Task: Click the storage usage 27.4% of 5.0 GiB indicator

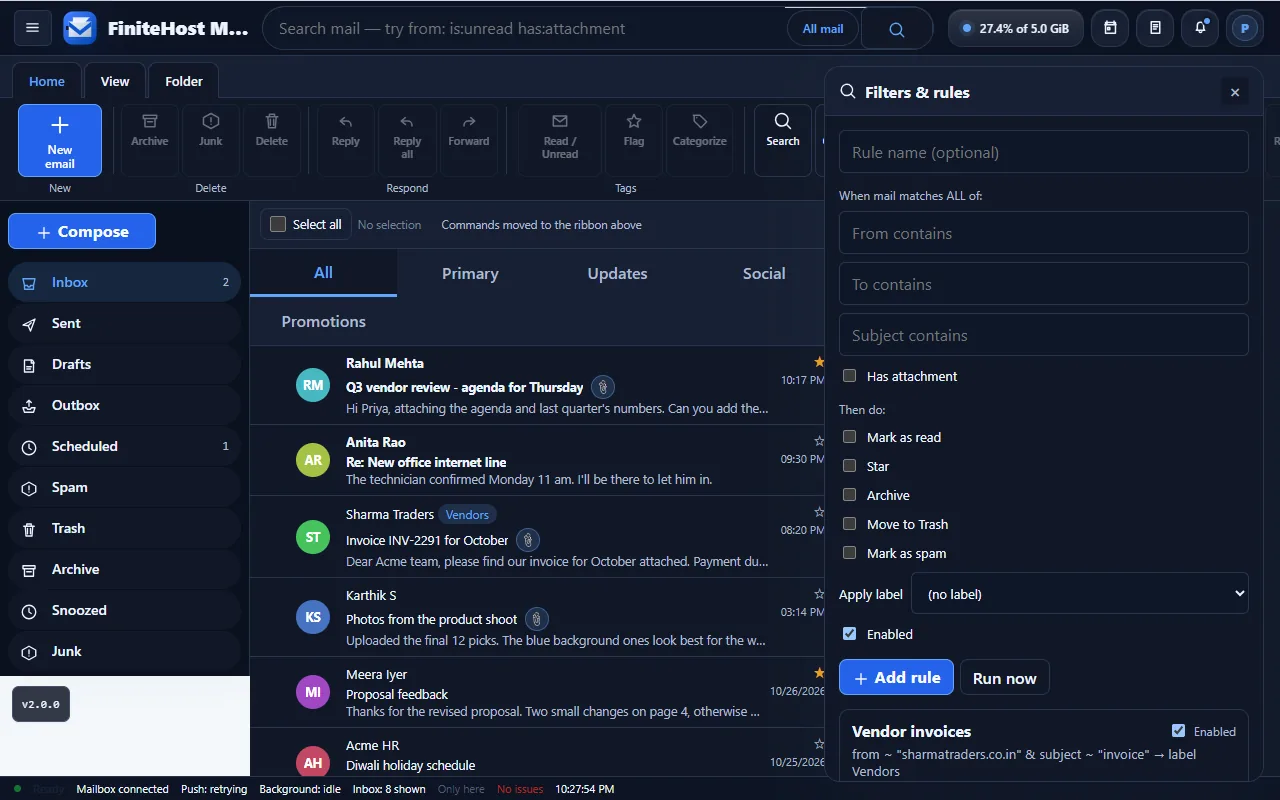Action: pos(1015,28)
